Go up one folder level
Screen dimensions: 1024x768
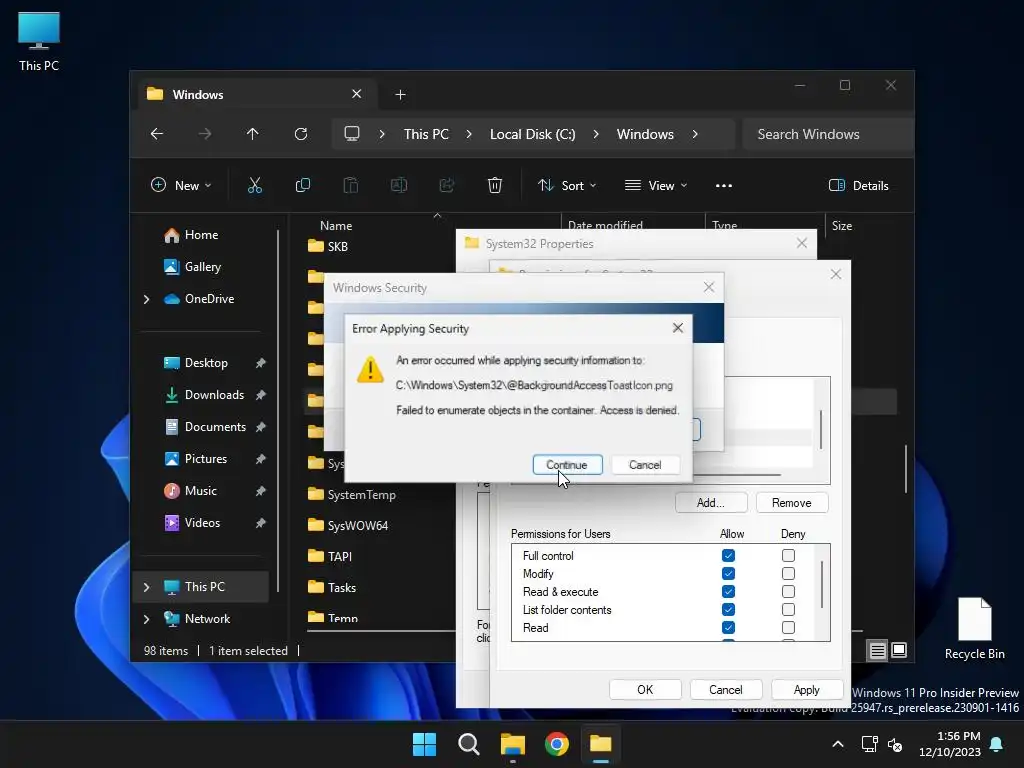point(253,134)
